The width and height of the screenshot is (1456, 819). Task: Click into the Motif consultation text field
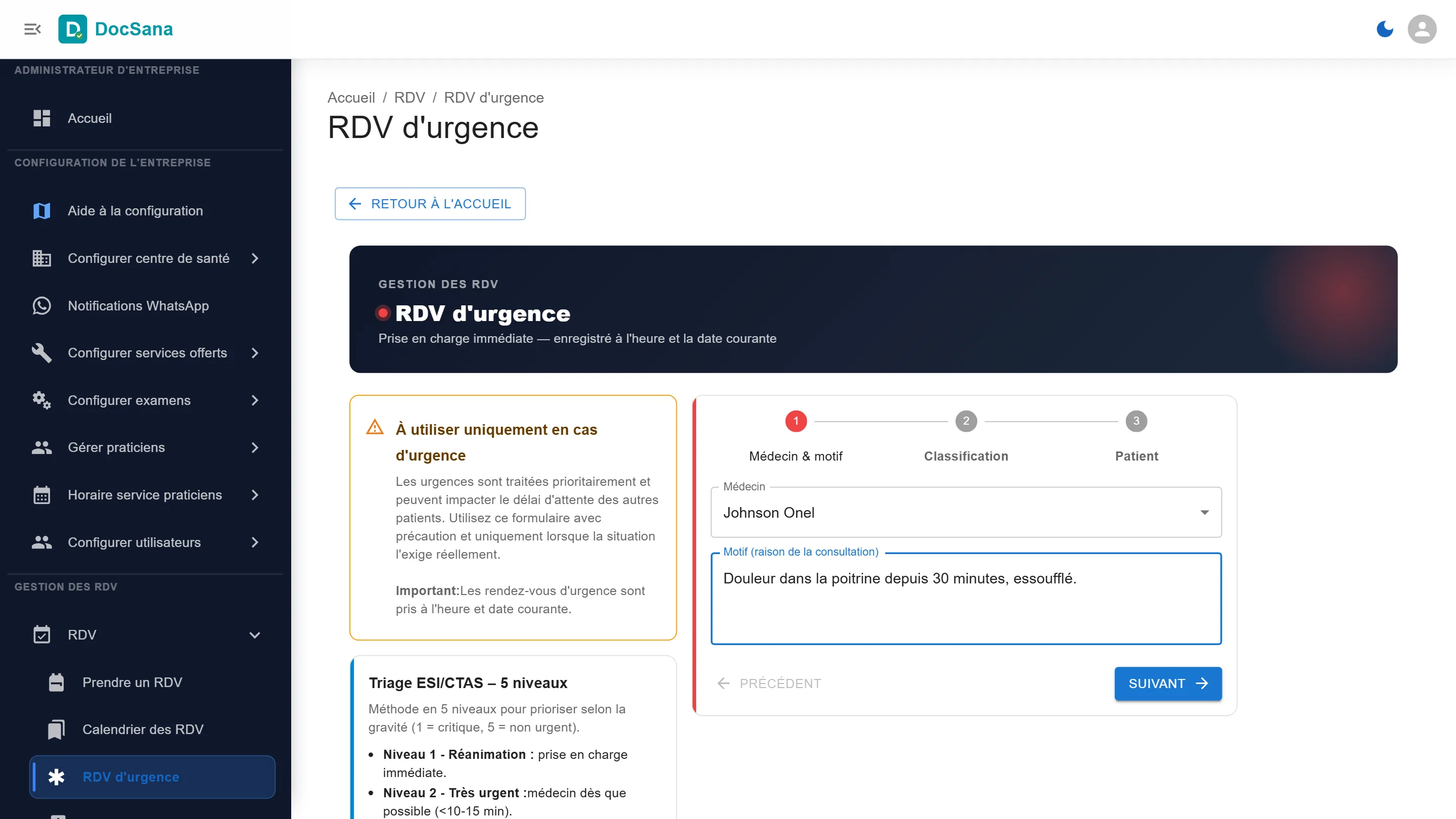click(x=966, y=598)
